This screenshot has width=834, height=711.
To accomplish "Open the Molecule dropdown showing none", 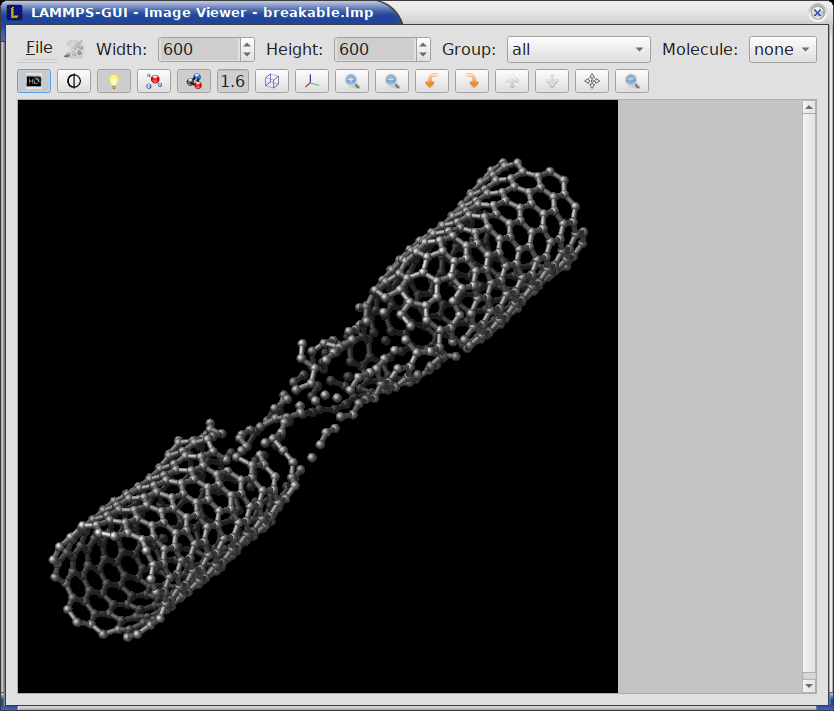I will [782, 50].
